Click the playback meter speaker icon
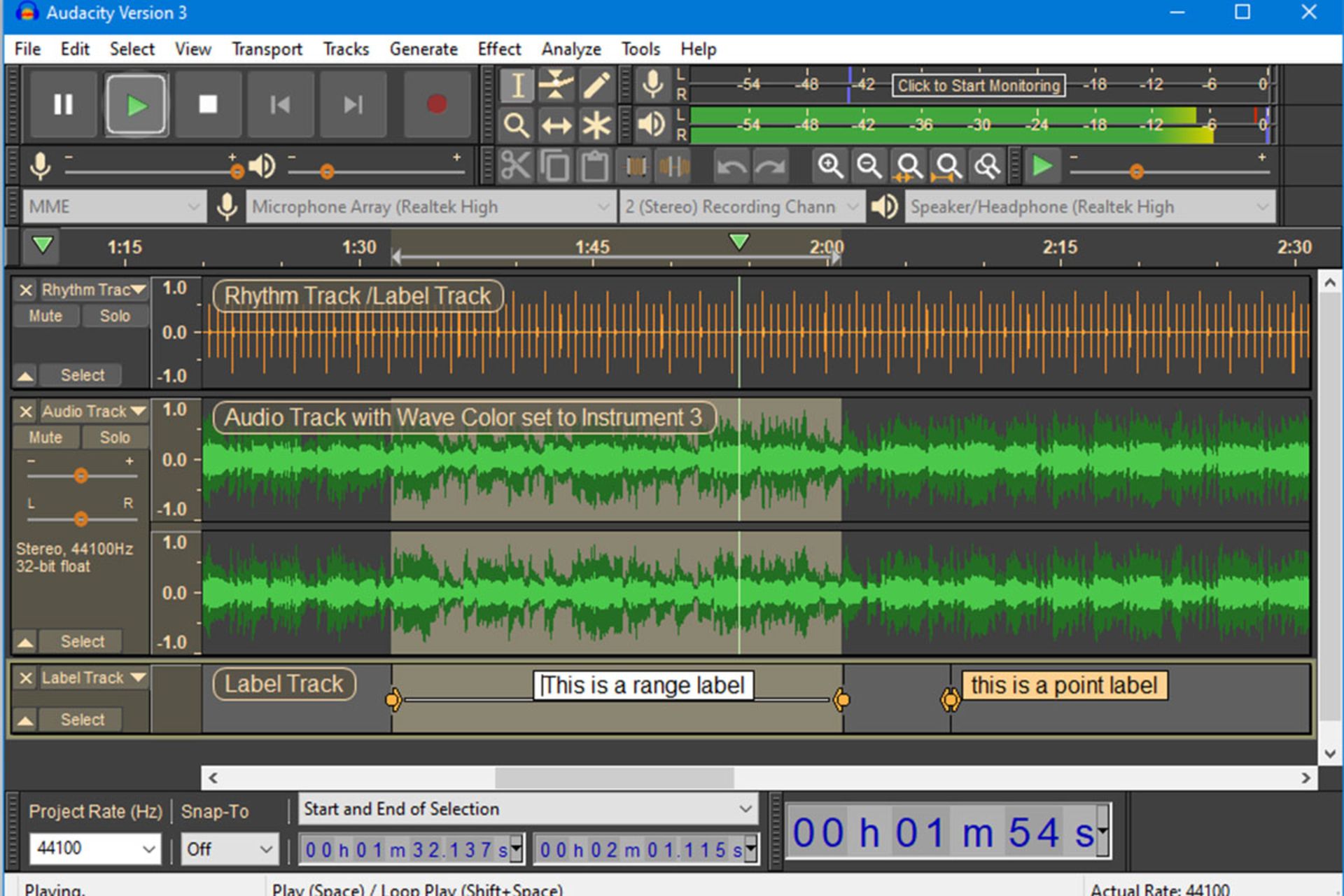This screenshot has height=896, width=1344. coord(652,126)
